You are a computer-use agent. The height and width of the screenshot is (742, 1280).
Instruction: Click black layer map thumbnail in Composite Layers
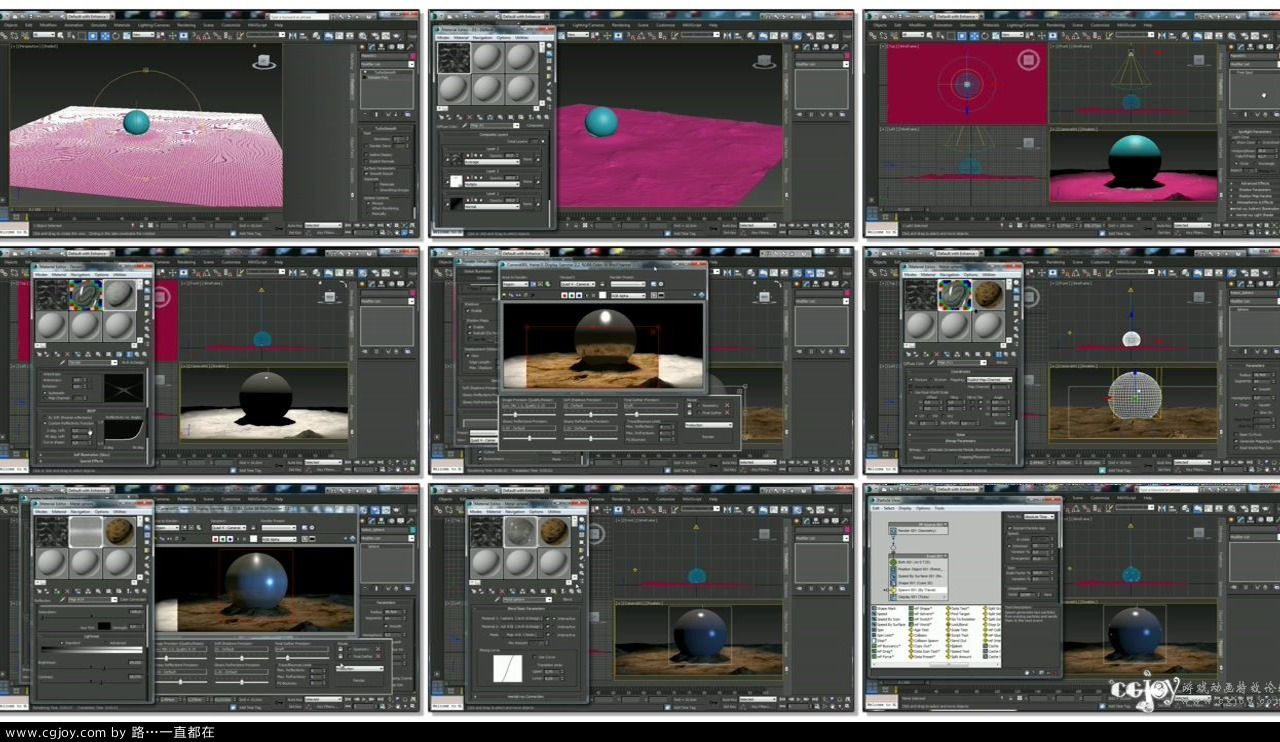[456, 203]
